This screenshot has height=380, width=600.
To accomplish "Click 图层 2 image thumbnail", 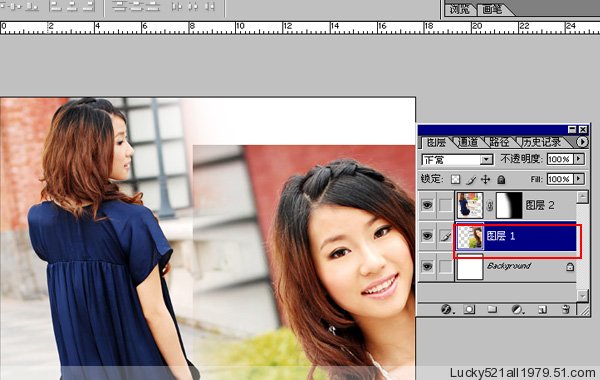I will click(470, 205).
